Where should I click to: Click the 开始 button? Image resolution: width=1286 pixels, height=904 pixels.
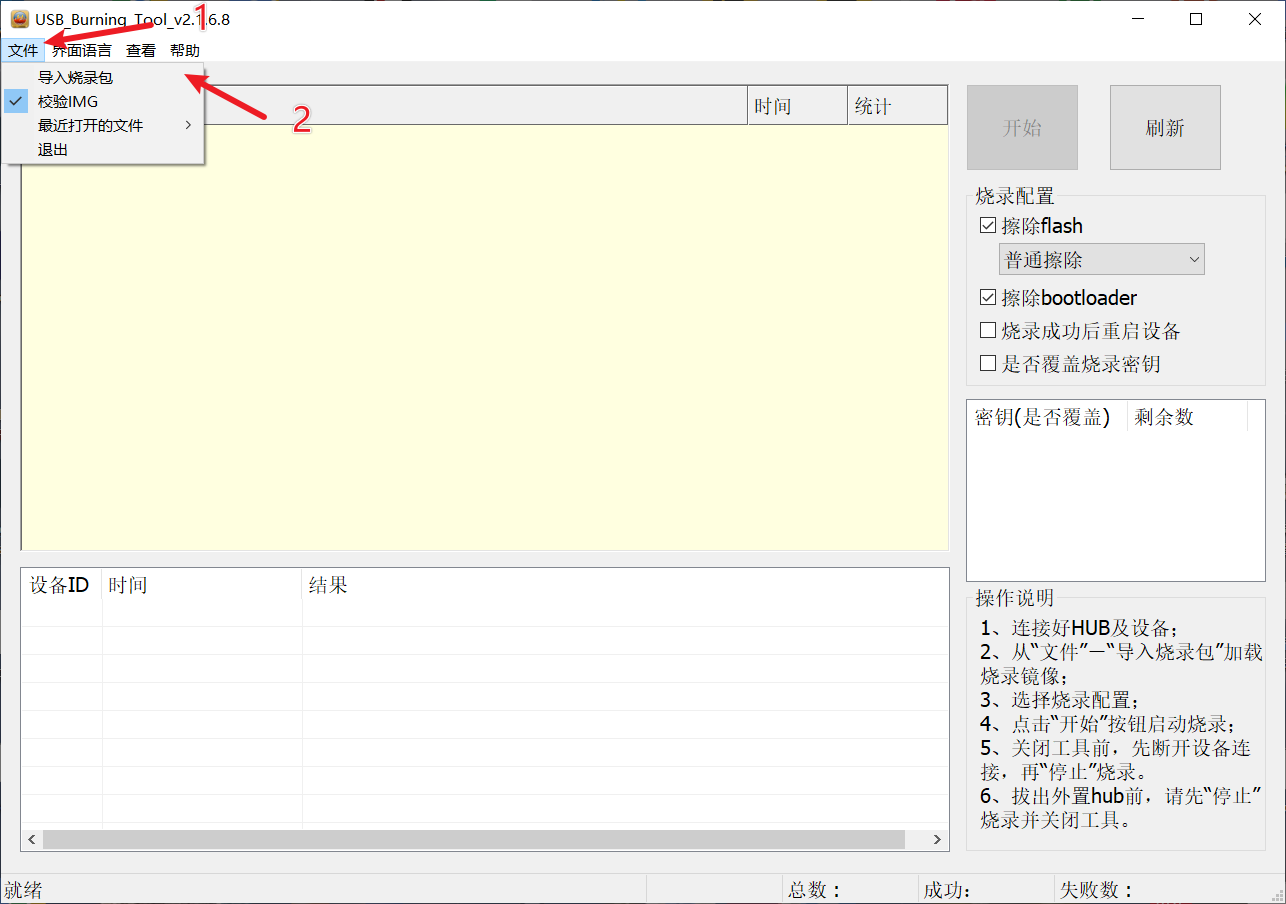[x=1022, y=127]
